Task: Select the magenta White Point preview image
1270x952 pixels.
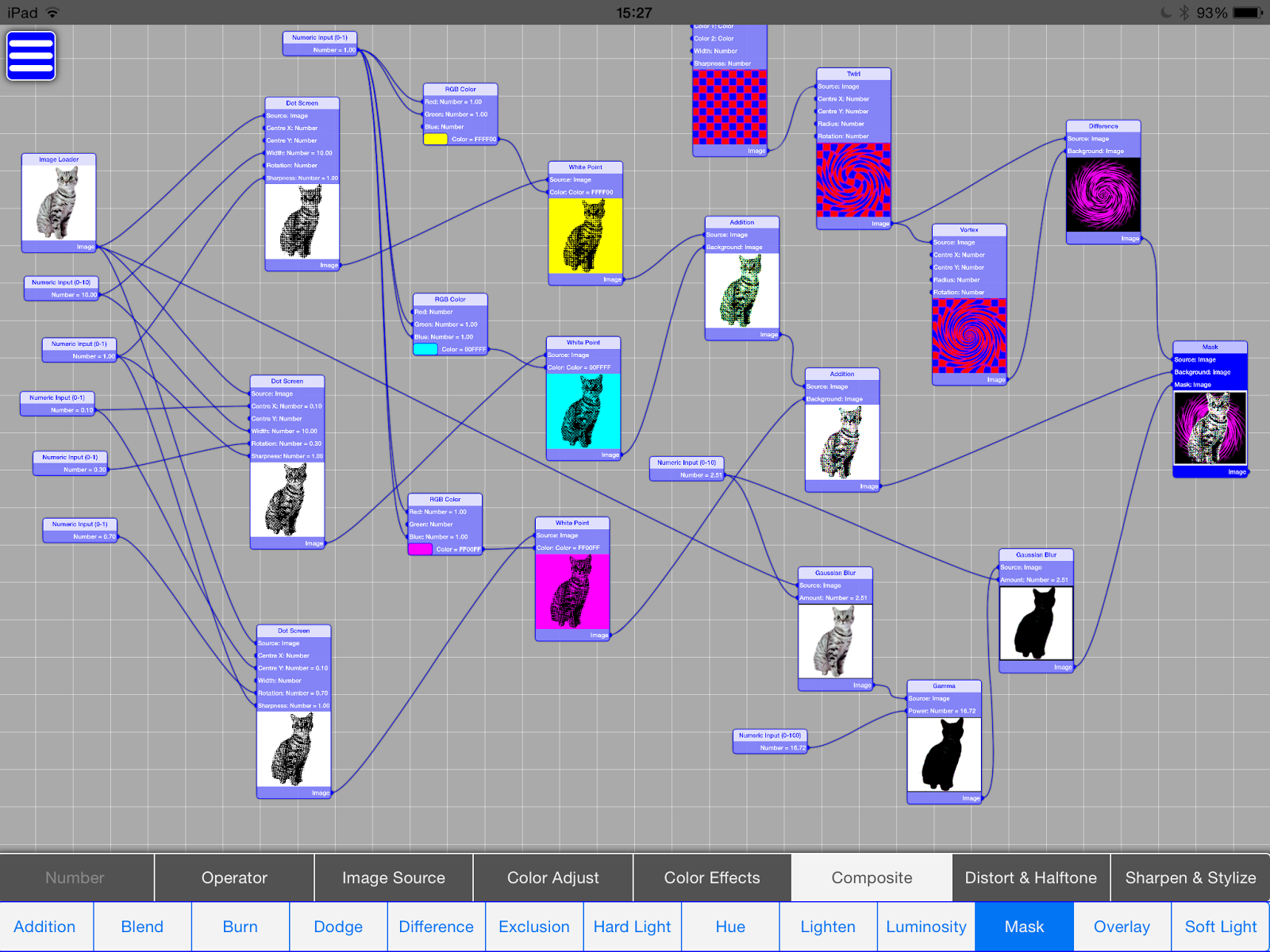Action: [572, 592]
